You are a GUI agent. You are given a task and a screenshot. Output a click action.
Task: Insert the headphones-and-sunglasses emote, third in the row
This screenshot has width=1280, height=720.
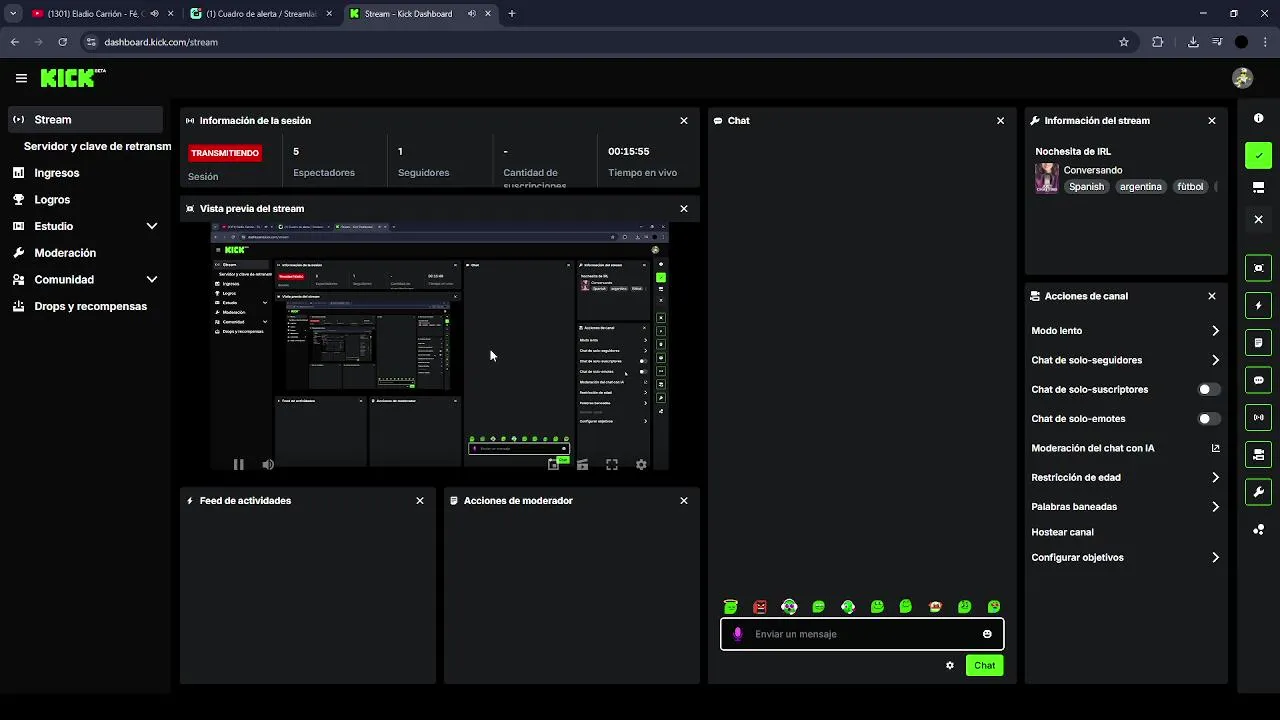click(789, 606)
